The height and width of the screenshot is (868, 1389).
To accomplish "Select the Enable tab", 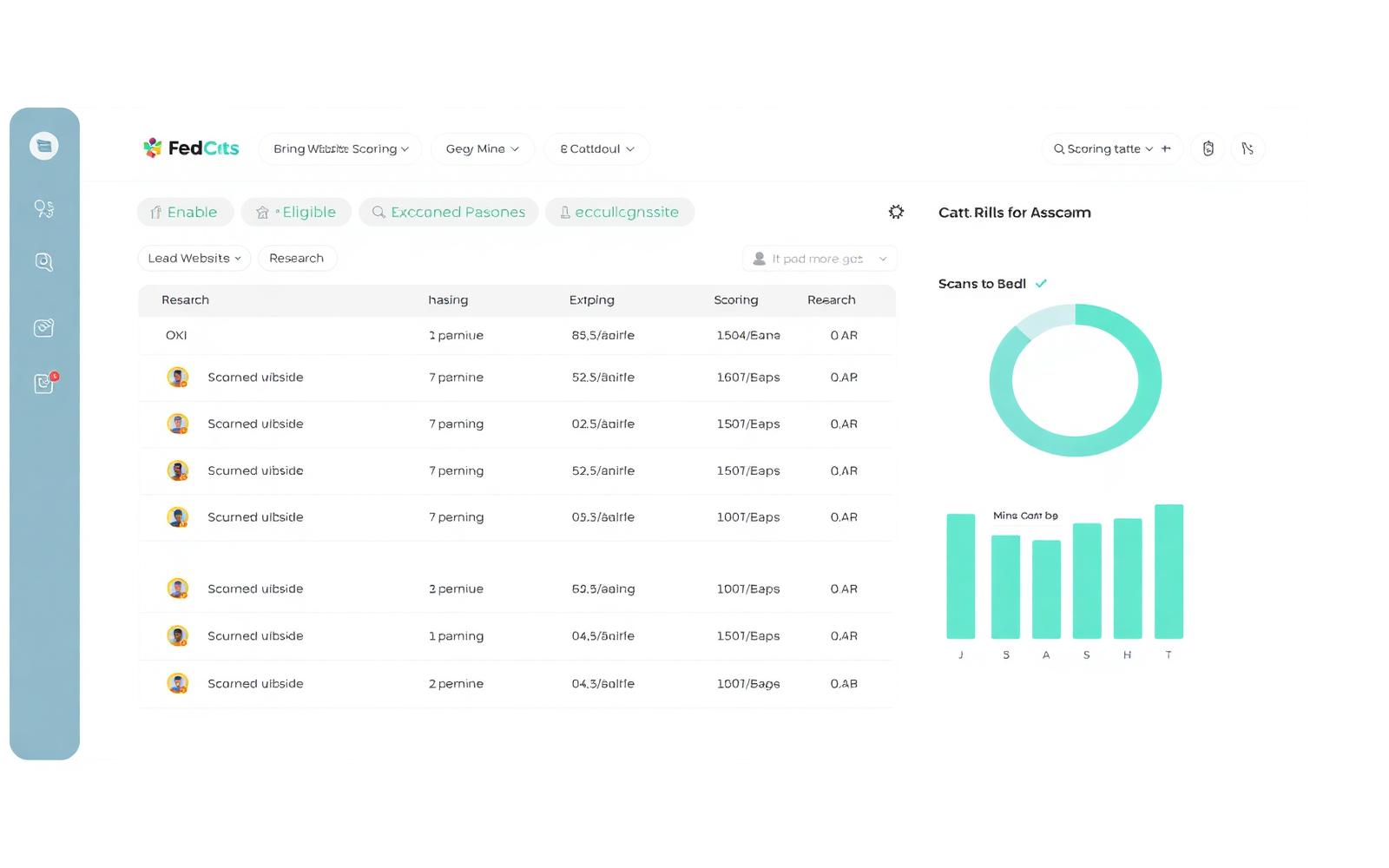I will 185,212.
